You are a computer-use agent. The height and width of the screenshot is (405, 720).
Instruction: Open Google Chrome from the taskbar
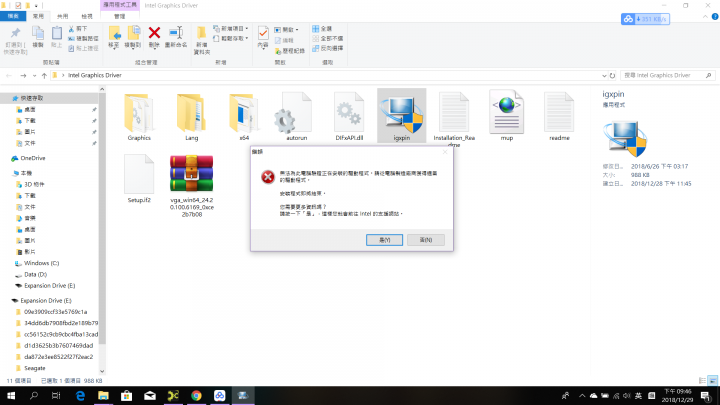click(x=196, y=395)
